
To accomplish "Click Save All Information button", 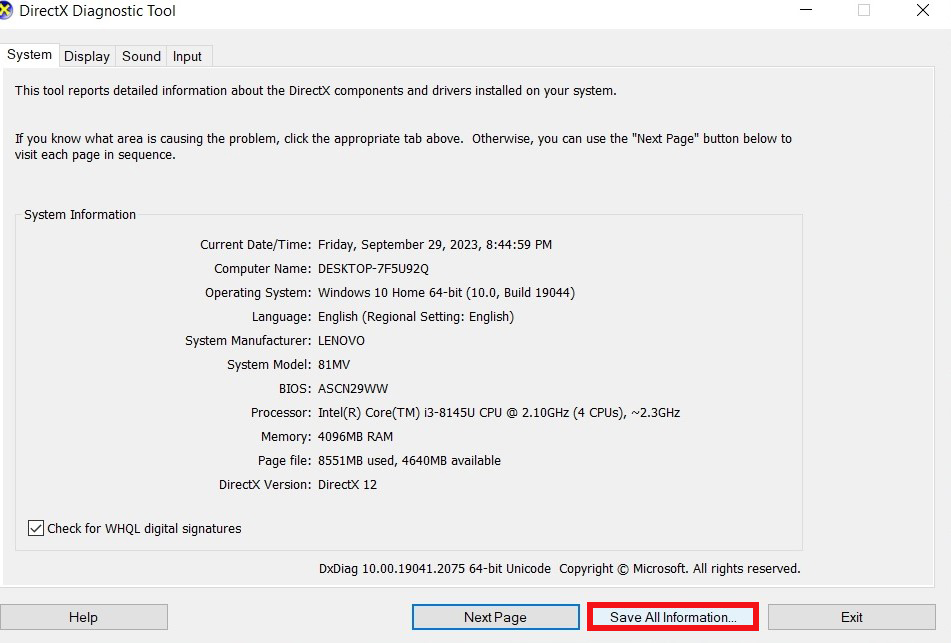I will pos(673,617).
